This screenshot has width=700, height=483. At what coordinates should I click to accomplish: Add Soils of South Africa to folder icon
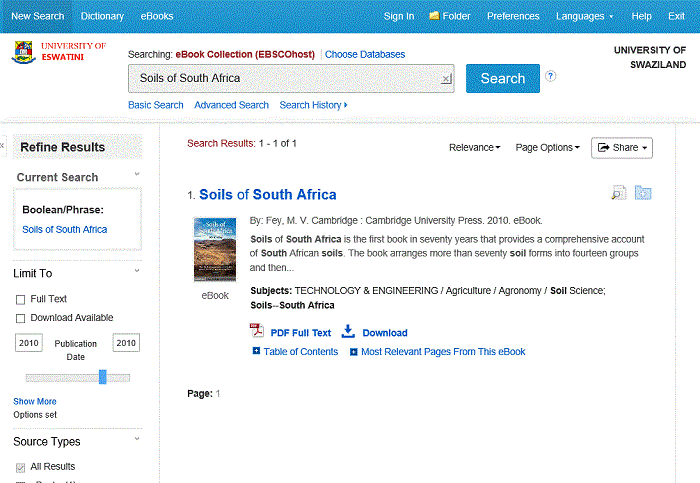(643, 193)
